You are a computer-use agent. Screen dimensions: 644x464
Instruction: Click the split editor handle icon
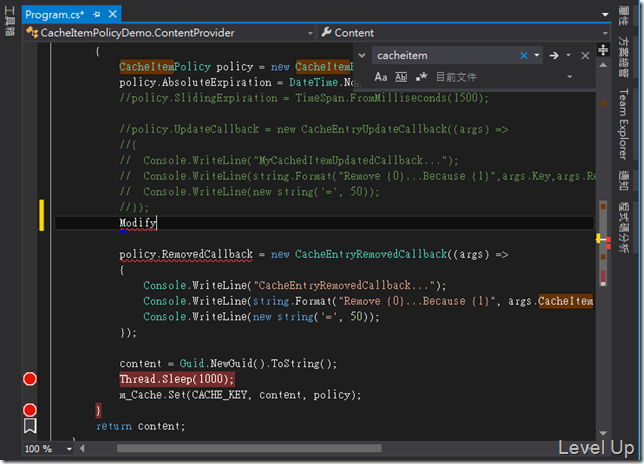click(x=603, y=50)
